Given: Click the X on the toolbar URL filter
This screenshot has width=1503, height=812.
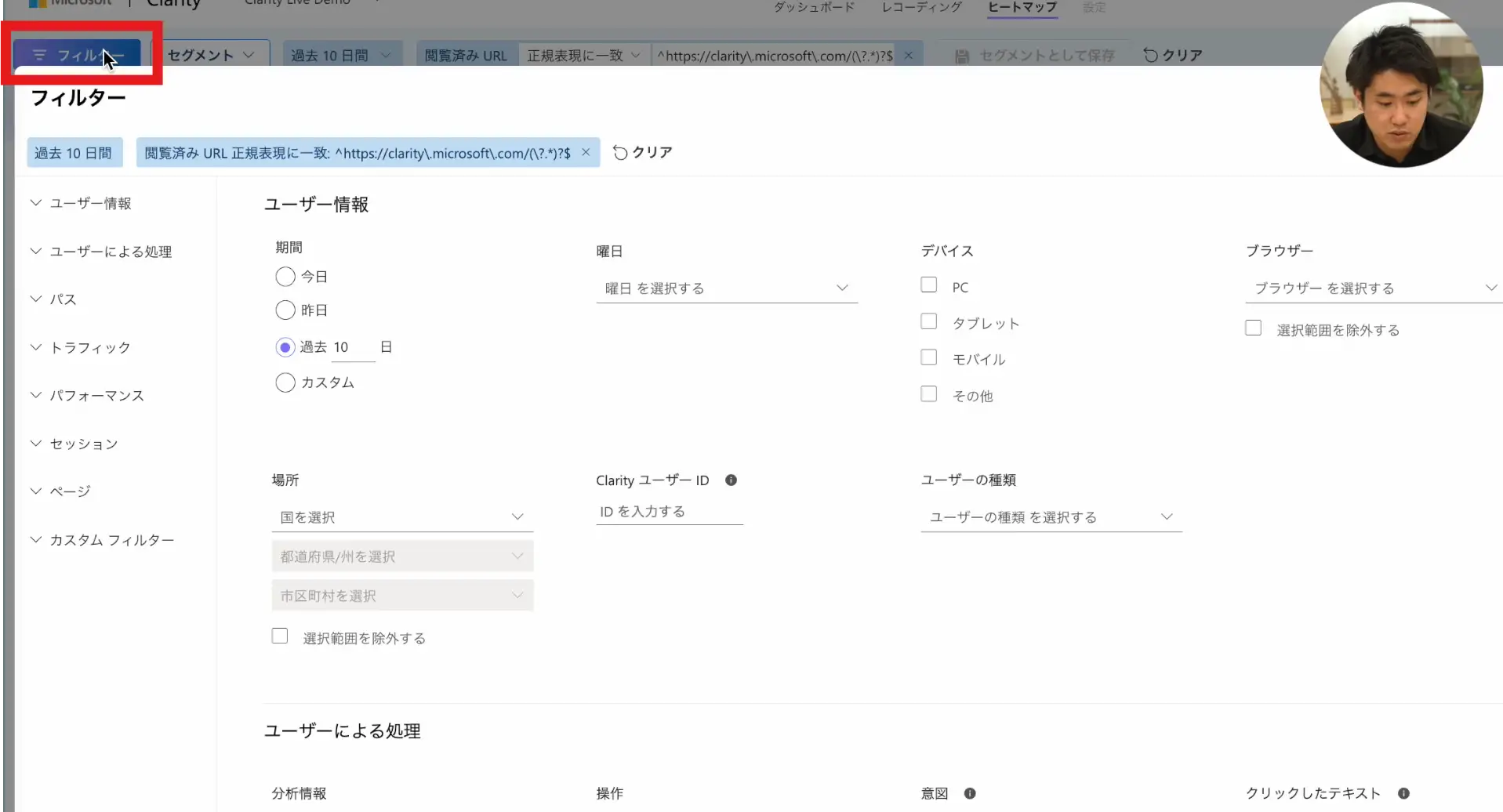Looking at the screenshot, I should (x=908, y=56).
